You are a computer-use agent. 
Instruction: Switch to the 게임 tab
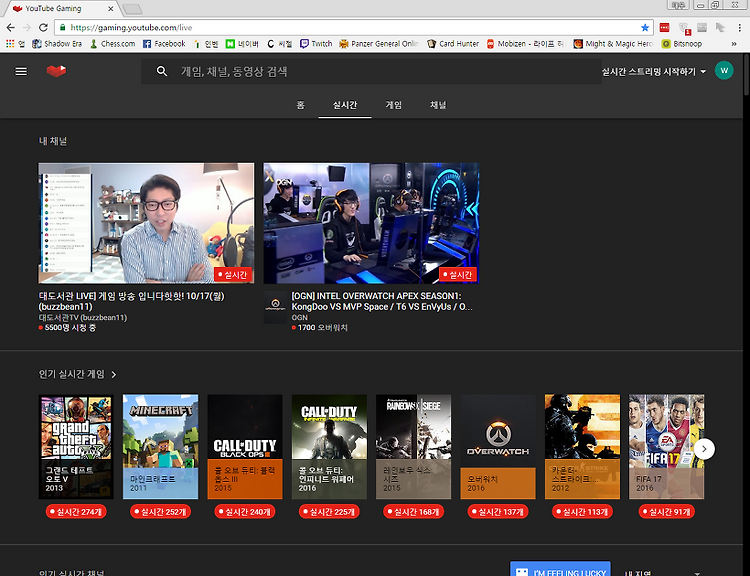(x=394, y=104)
